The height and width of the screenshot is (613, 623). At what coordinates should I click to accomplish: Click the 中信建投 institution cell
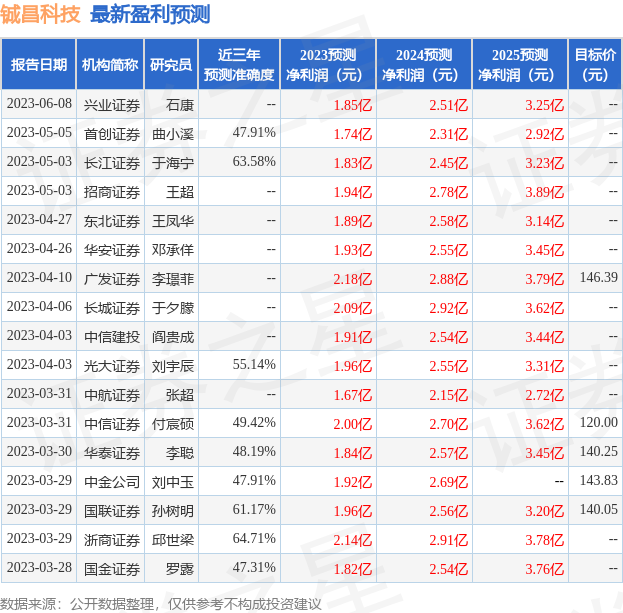pyautogui.click(x=112, y=337)
